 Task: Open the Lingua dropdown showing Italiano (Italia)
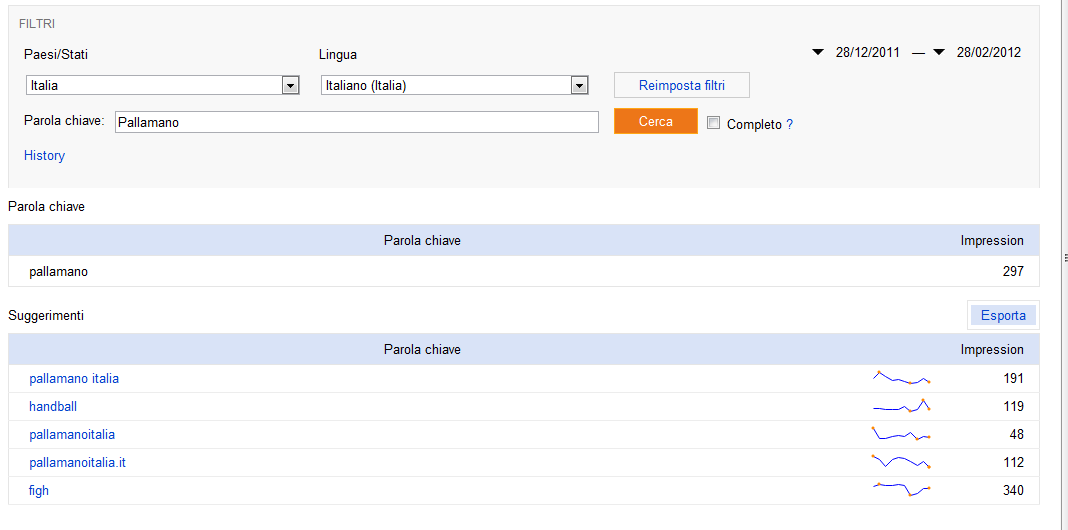point(454,85)
